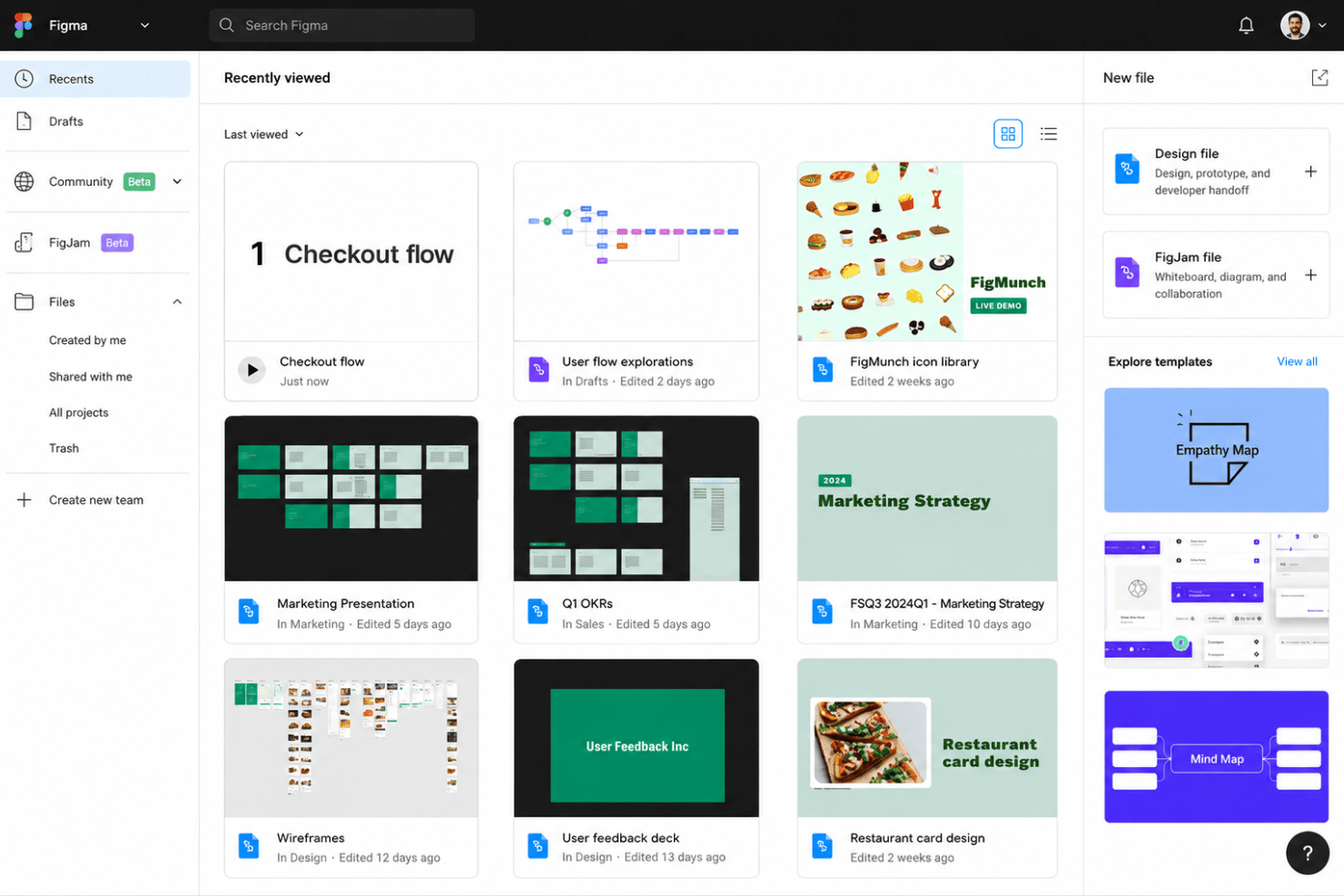Play the Checkout flow prototype
This screenshot has width=1344, height=896.
click(x=252, y=369)
